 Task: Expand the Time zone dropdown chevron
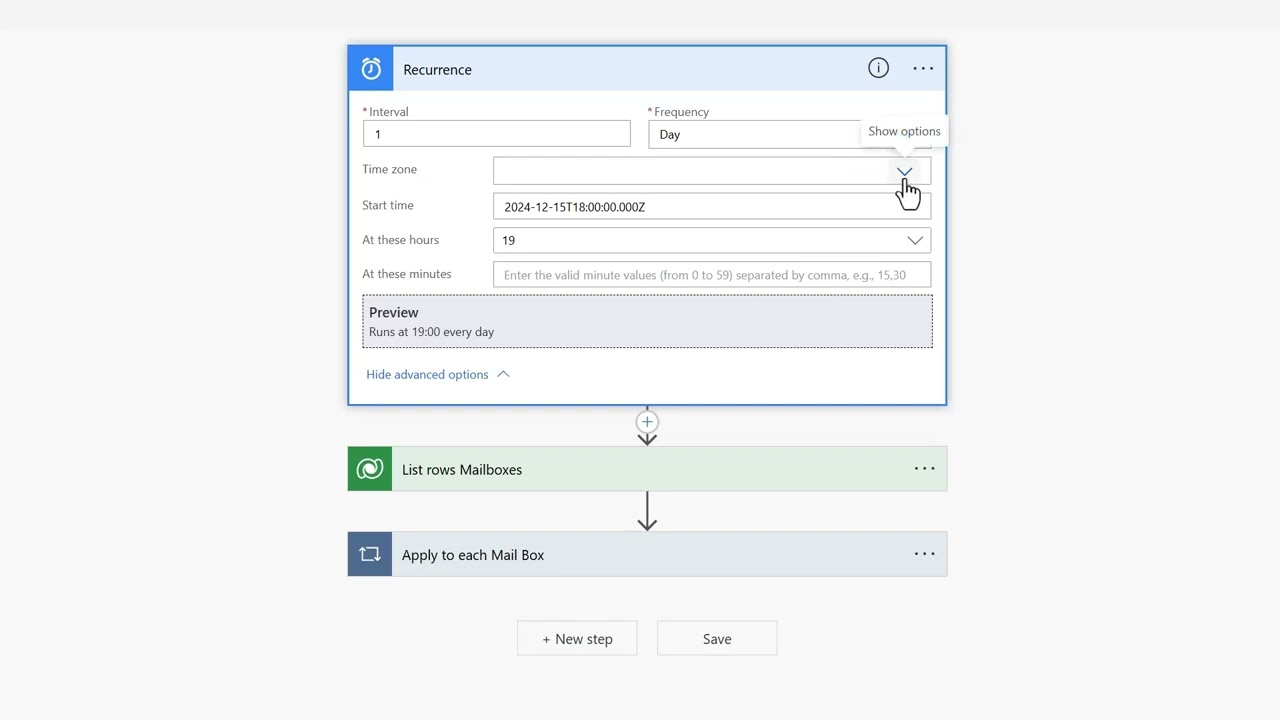904,171
